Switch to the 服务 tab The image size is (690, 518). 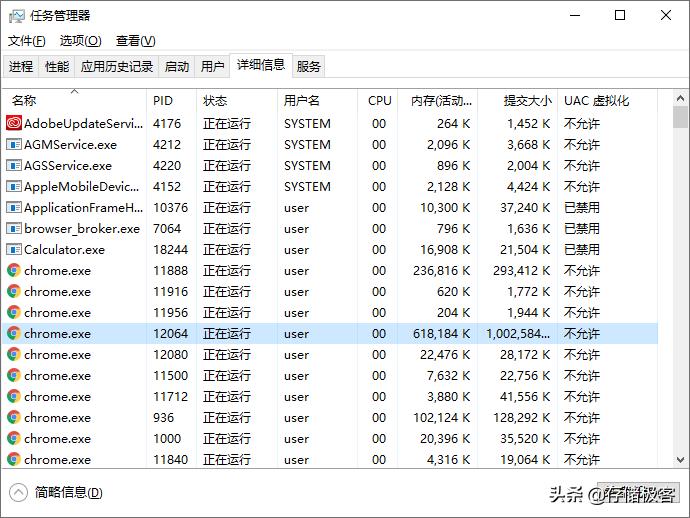coord(308,66)
